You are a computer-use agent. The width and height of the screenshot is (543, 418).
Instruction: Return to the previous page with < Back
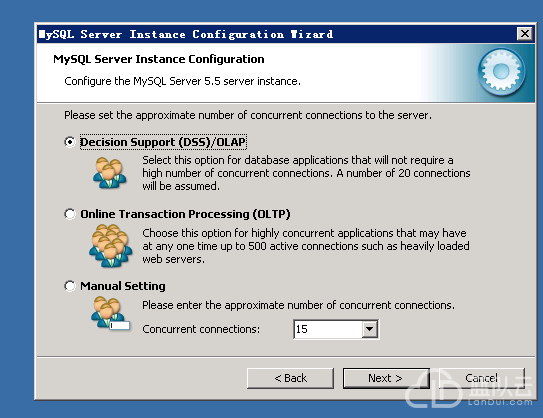tap(290, 378)
